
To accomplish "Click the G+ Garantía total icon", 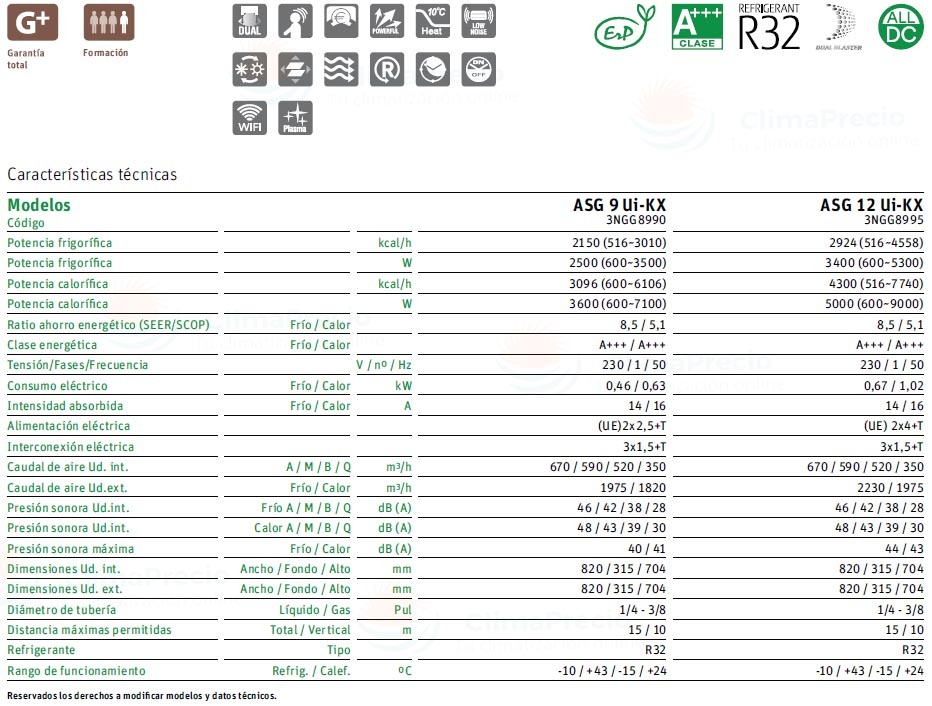I will (x=32, y=22).
